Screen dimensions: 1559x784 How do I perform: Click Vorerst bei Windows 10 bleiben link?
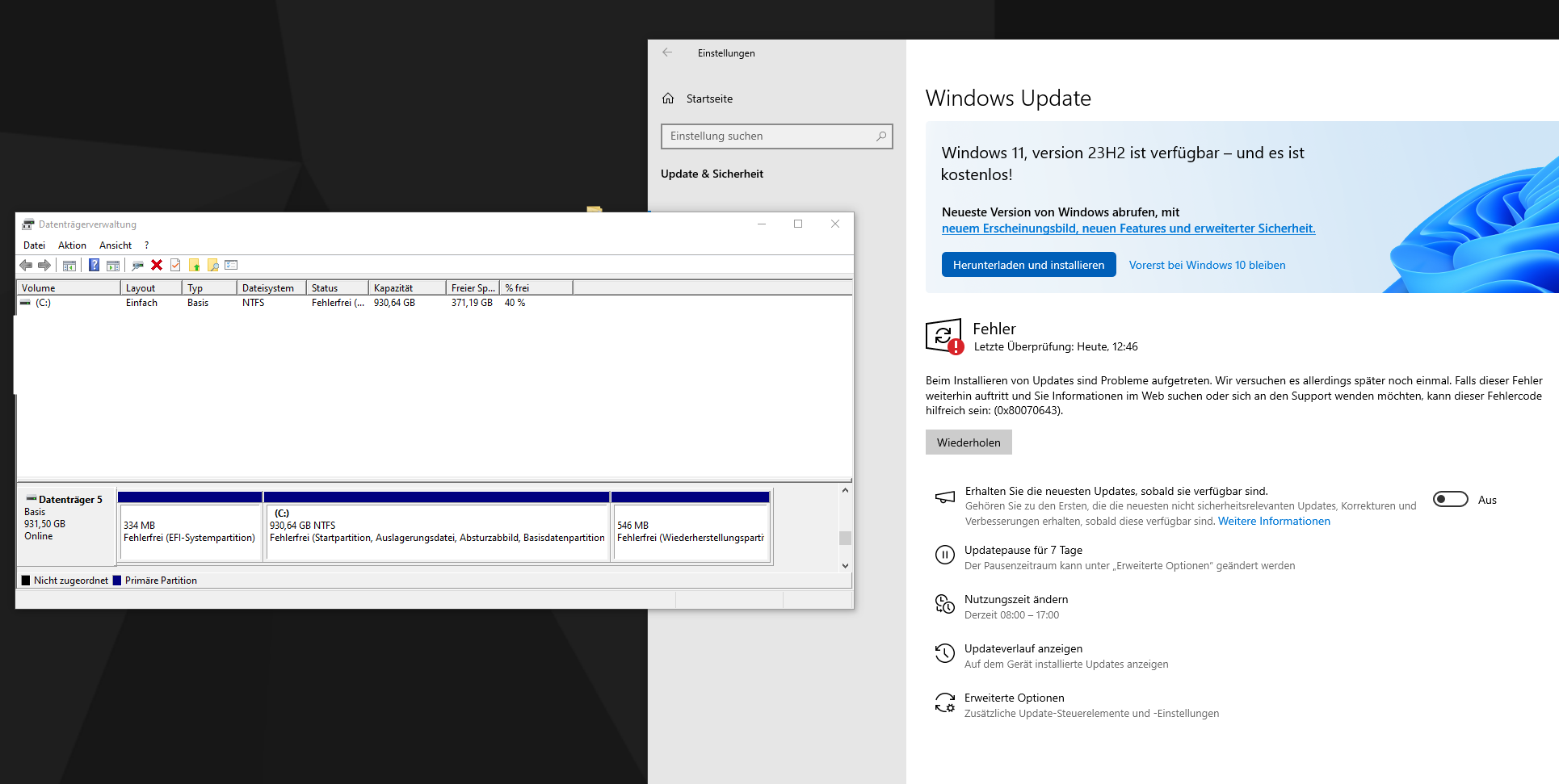click(1207, 265)
